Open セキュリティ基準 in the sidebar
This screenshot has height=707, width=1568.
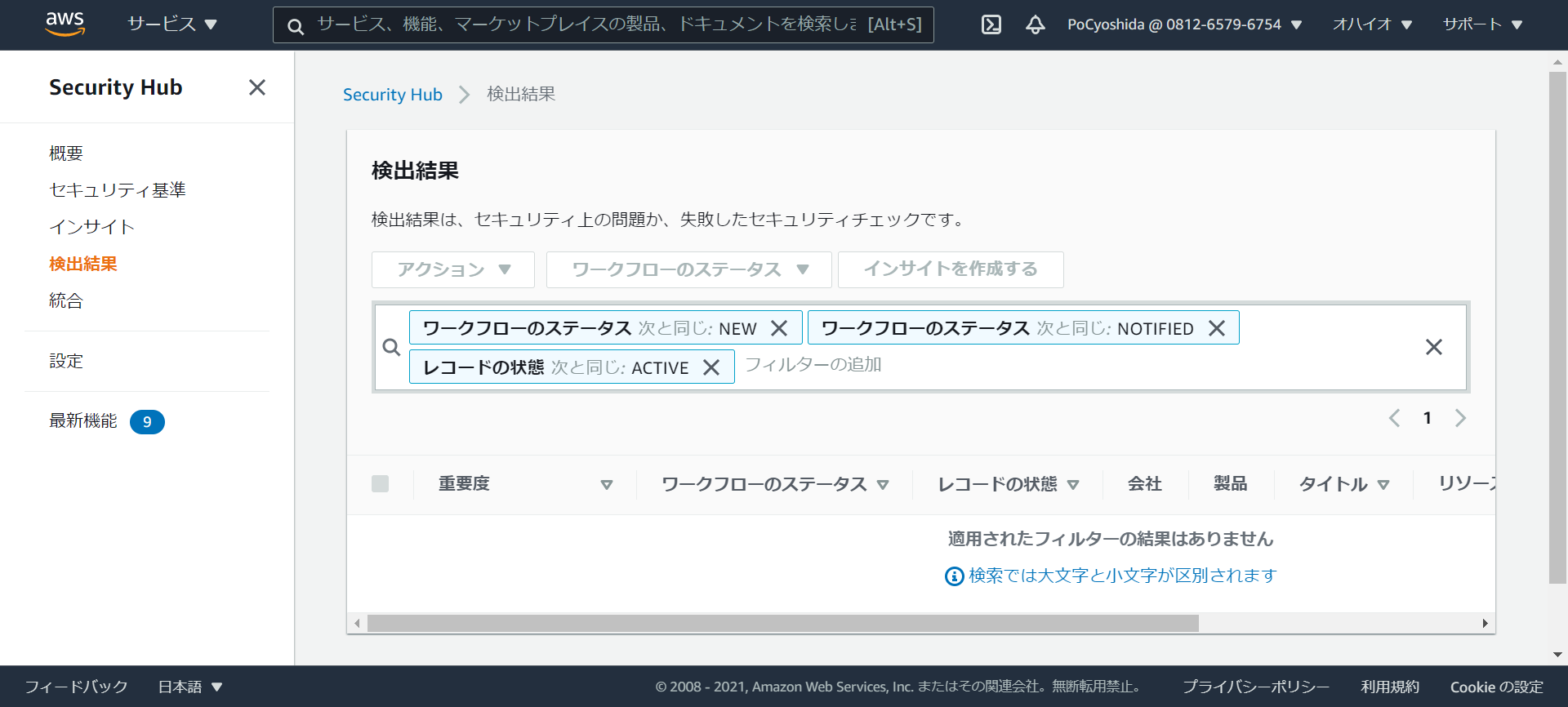(118, 190)
